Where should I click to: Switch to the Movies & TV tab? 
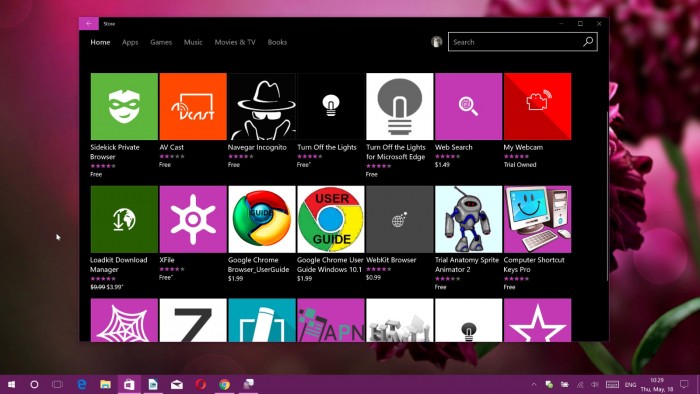point(235,42)
